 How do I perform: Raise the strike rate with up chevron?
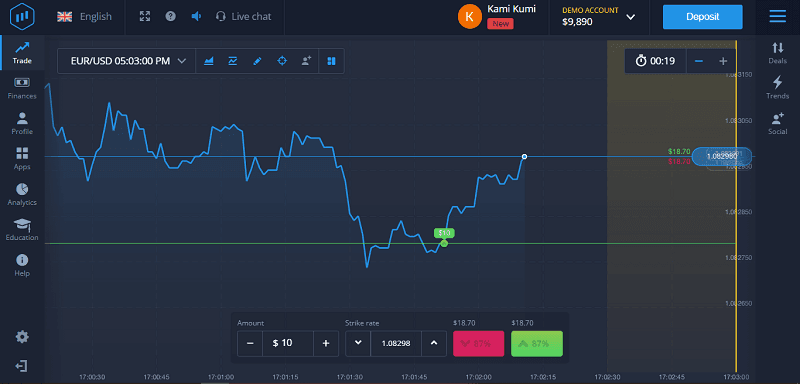[434, 343]
